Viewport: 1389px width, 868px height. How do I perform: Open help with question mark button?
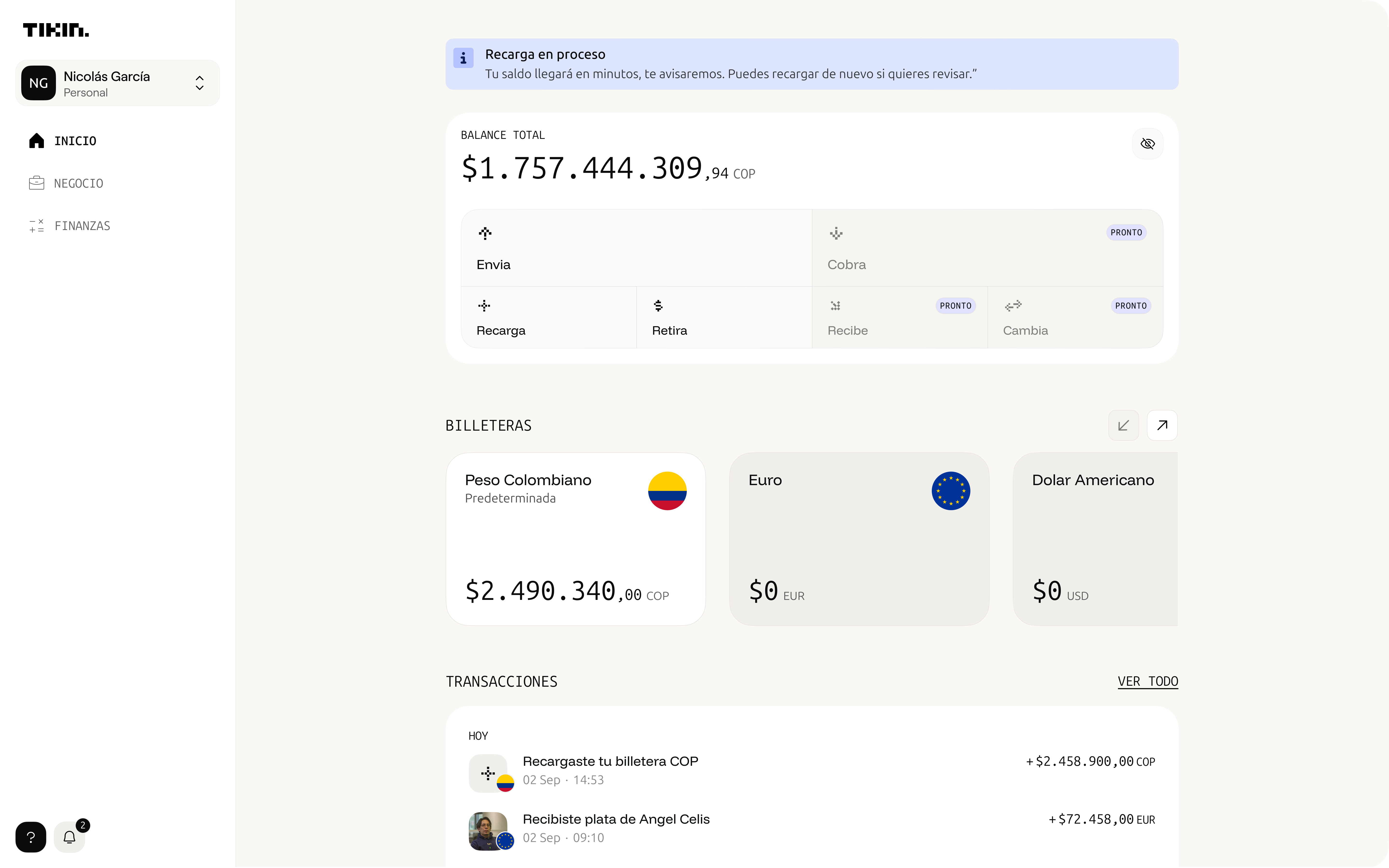31,837
